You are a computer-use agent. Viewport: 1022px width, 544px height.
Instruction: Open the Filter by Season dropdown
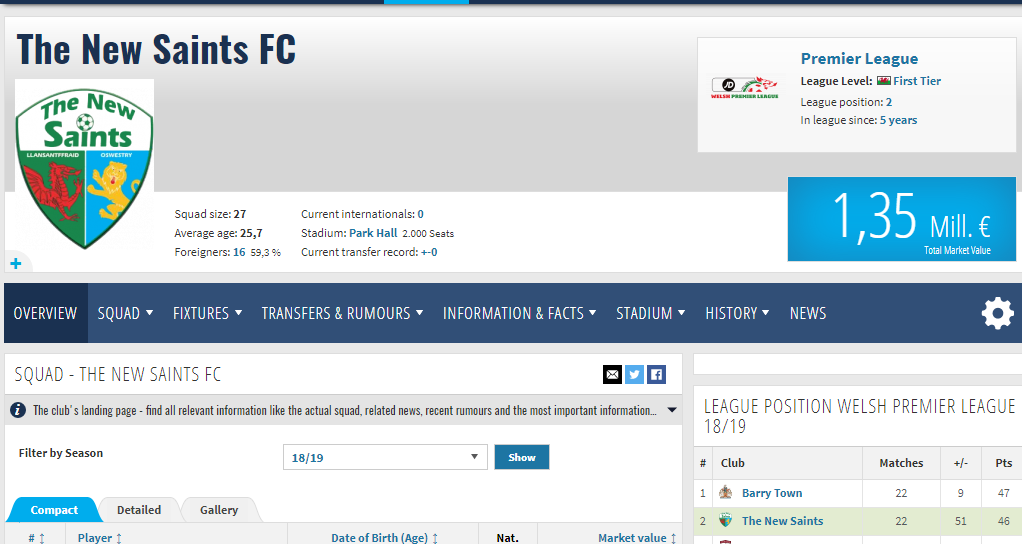[x=385, y=457]
